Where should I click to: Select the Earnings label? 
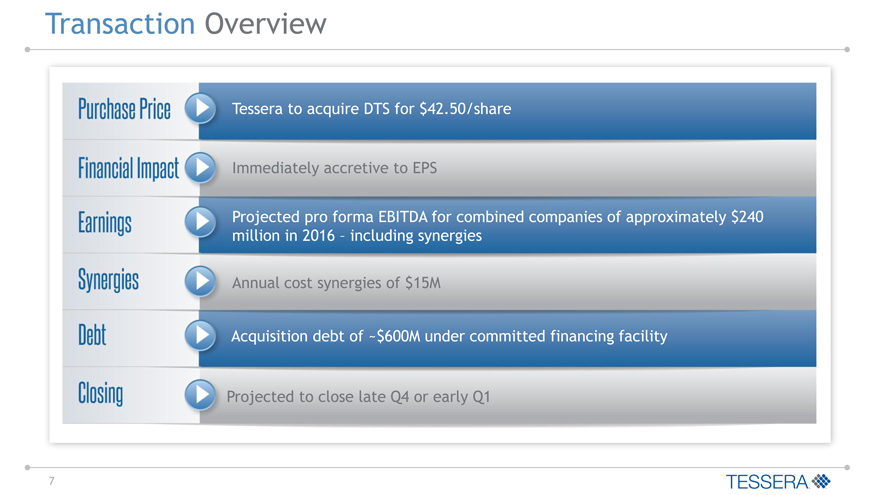click(x=105, y=223)
